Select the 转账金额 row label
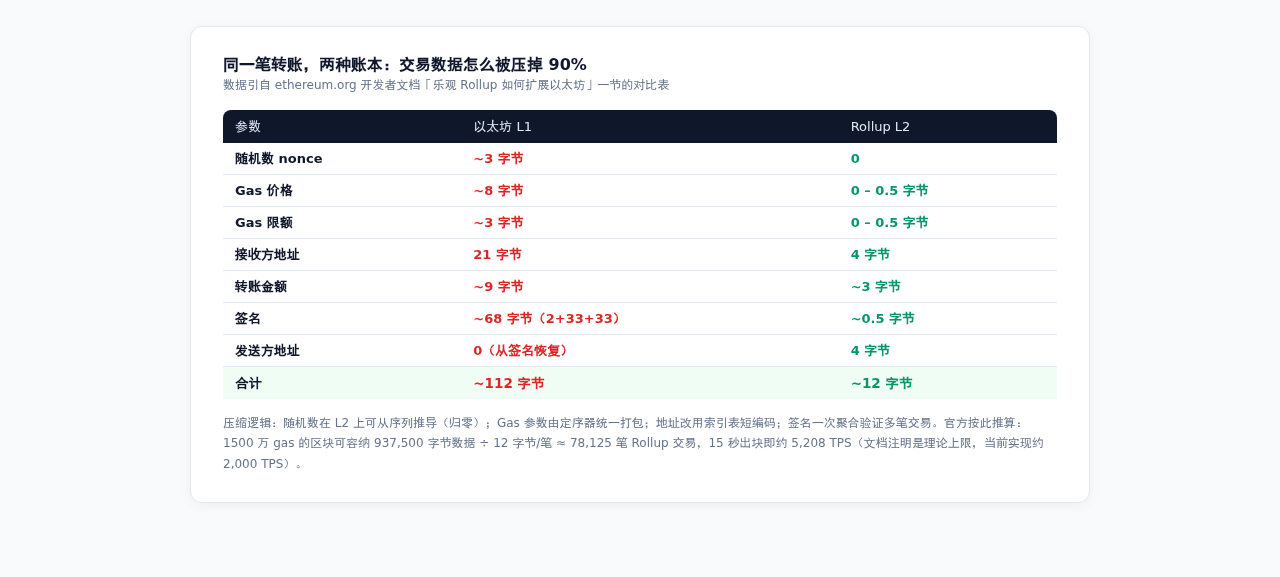This screenshot has height=577, width=1280. coord(261,287)
